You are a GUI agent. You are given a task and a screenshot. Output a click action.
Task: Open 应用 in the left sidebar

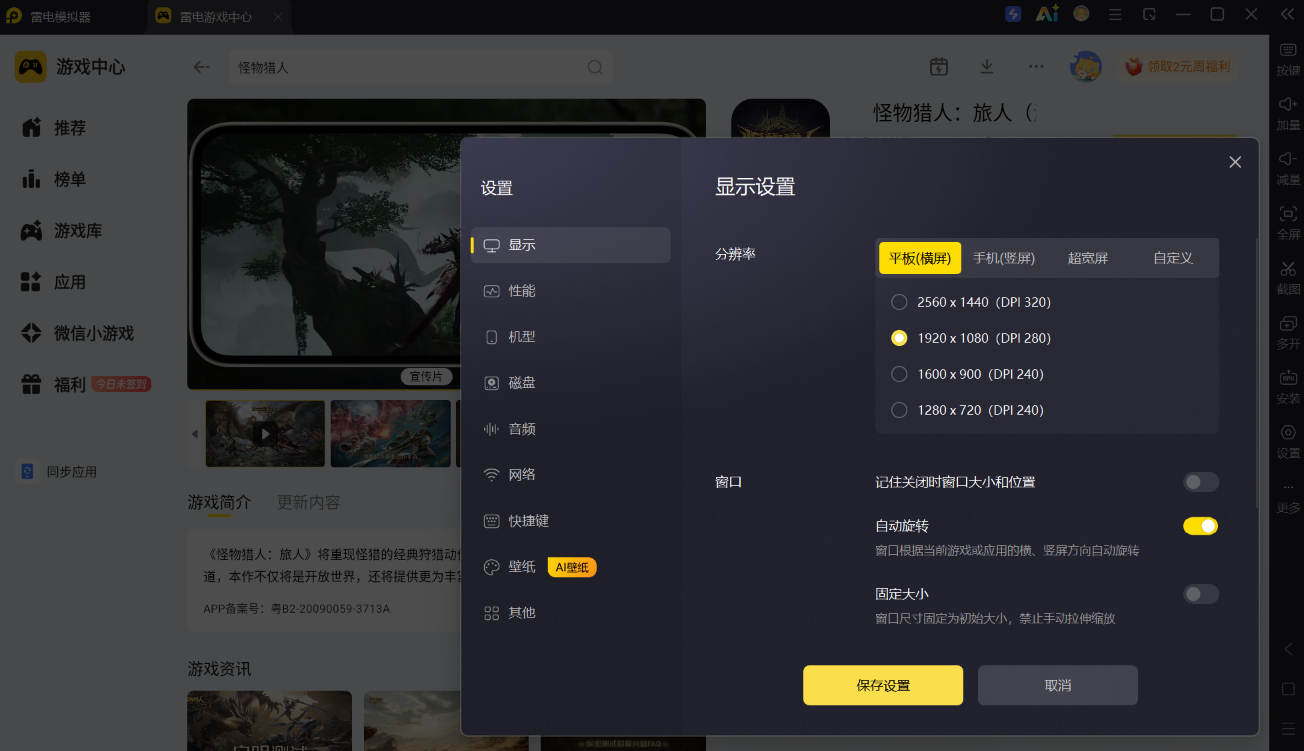(55, 282)
